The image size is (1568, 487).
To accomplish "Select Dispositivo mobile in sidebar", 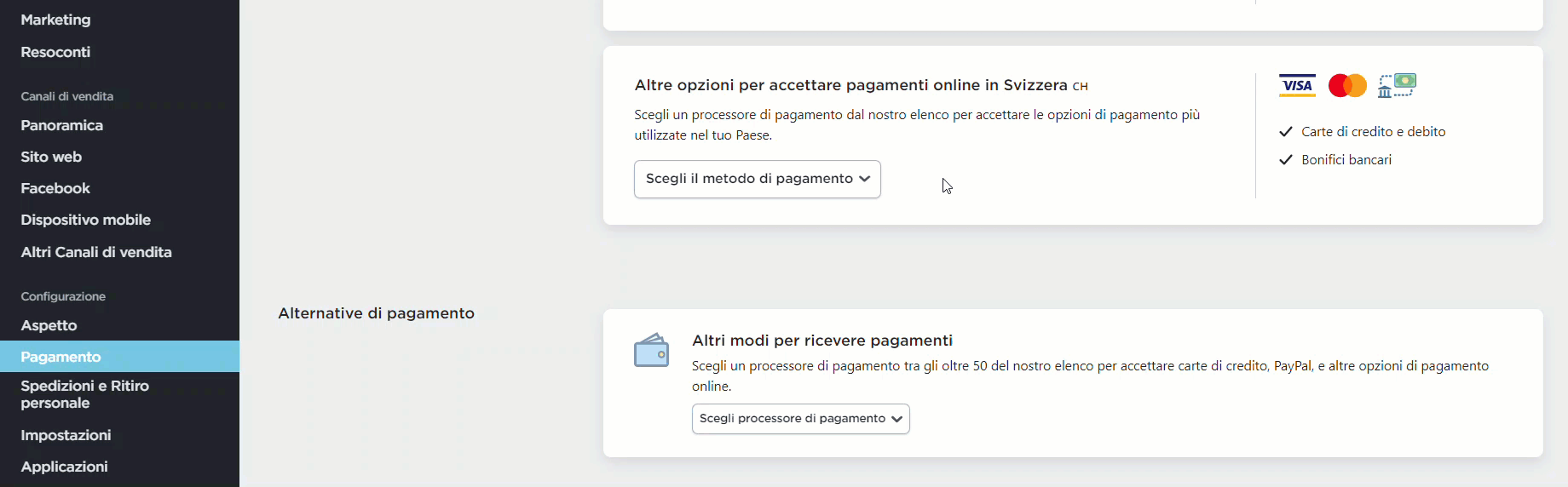I will (86, 220).
